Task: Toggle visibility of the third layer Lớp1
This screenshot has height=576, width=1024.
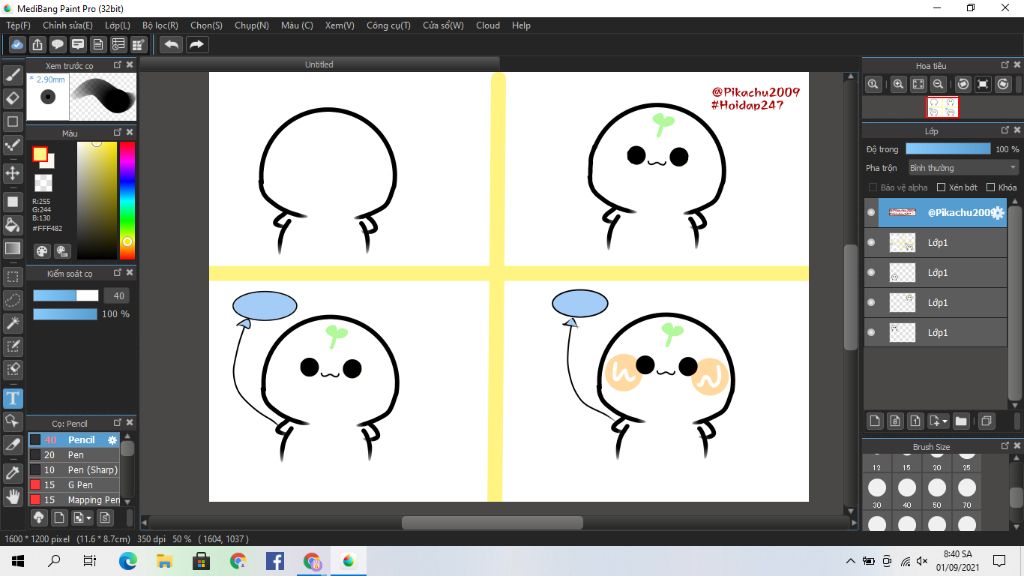Action: point(871,272)
